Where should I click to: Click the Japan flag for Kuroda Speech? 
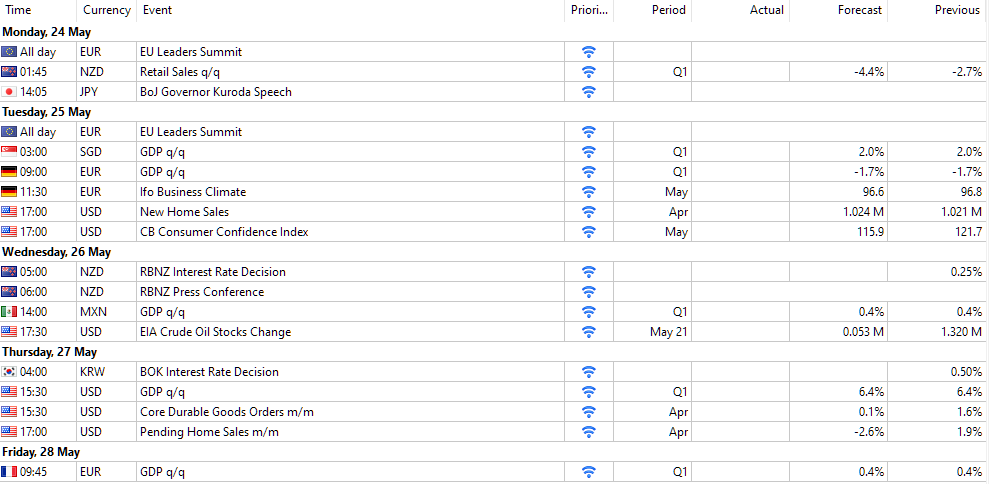point(9,92)
